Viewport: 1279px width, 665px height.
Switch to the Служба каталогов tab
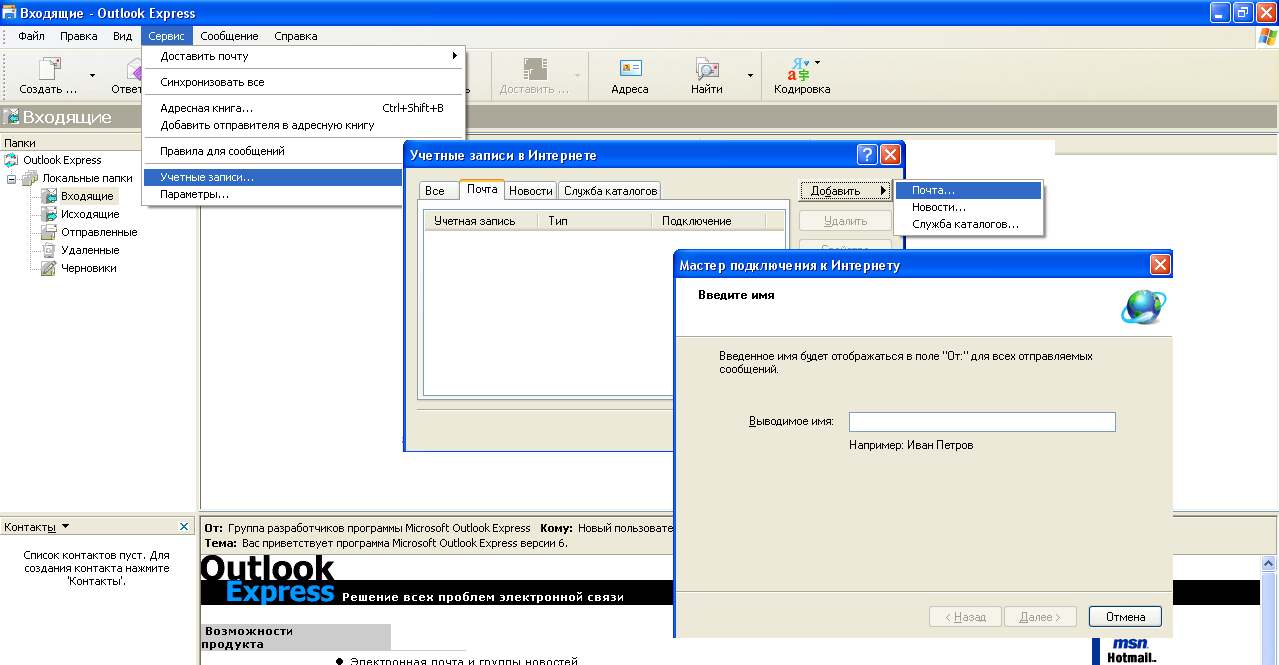(610, 191)
